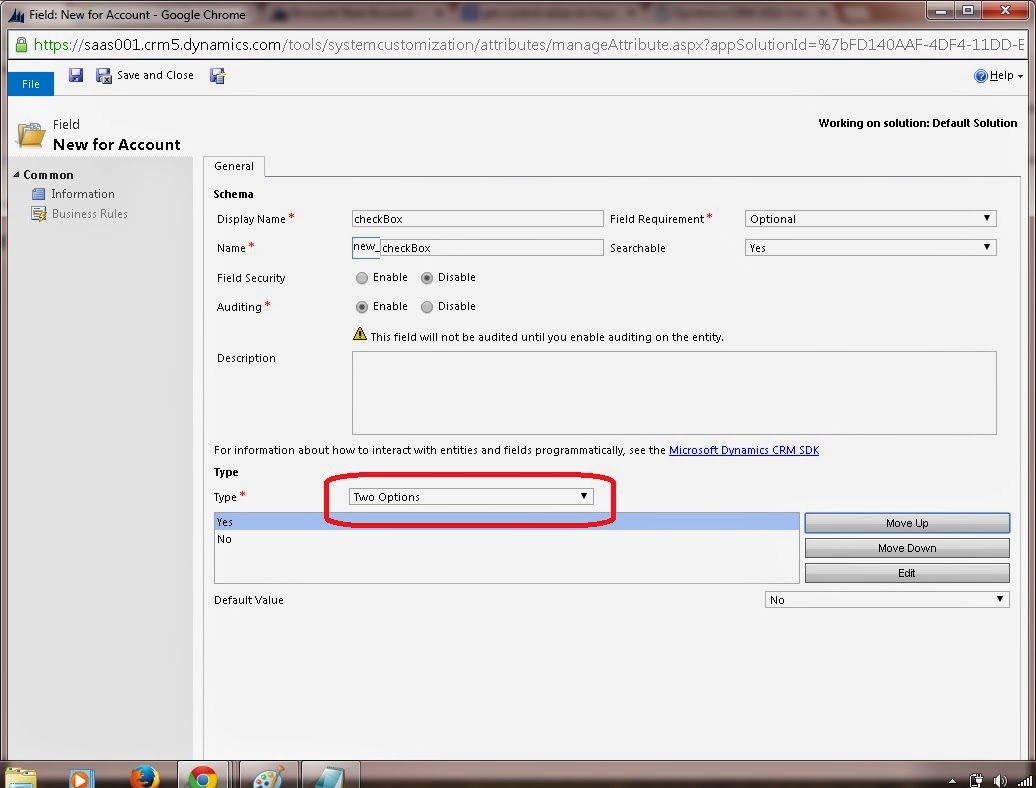
Task: Open Information in the left navigation
Action: click(83, 194)
